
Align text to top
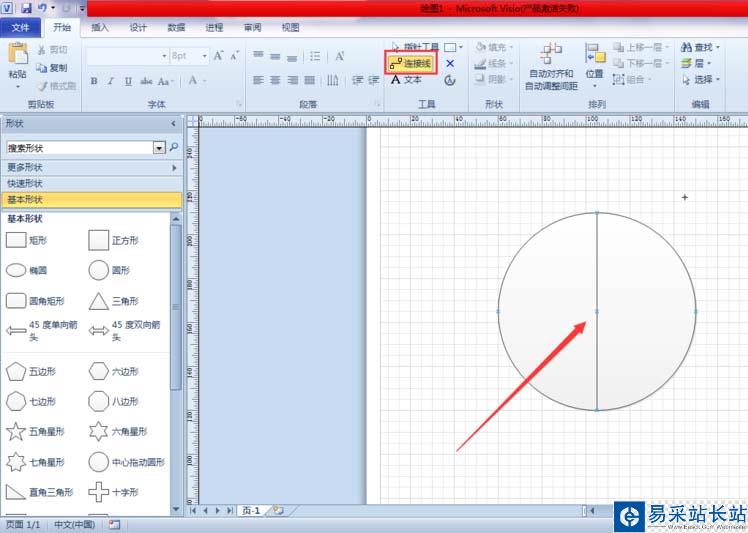[x=258, y=55]
